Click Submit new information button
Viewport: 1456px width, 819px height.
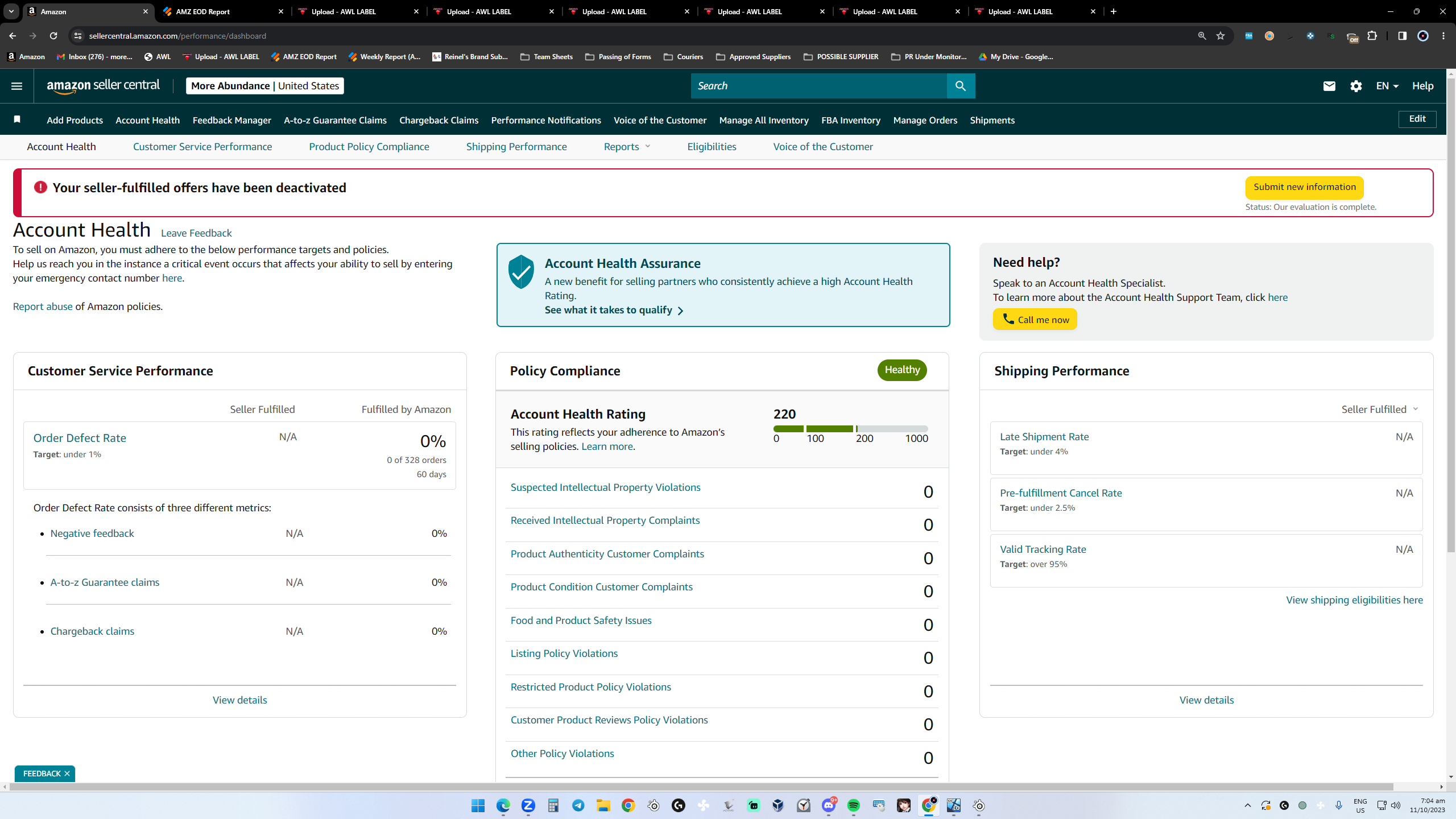(1305, 187)
